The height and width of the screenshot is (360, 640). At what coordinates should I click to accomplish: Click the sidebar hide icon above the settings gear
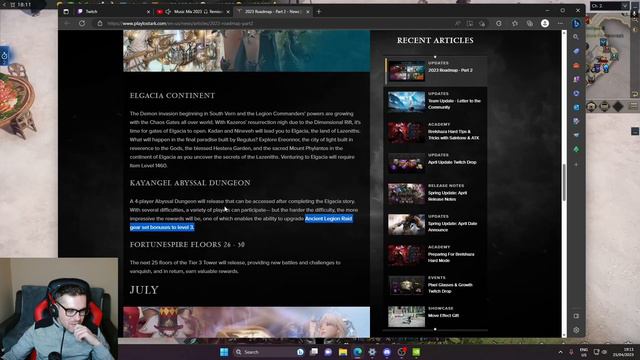[x=576, y=316]
